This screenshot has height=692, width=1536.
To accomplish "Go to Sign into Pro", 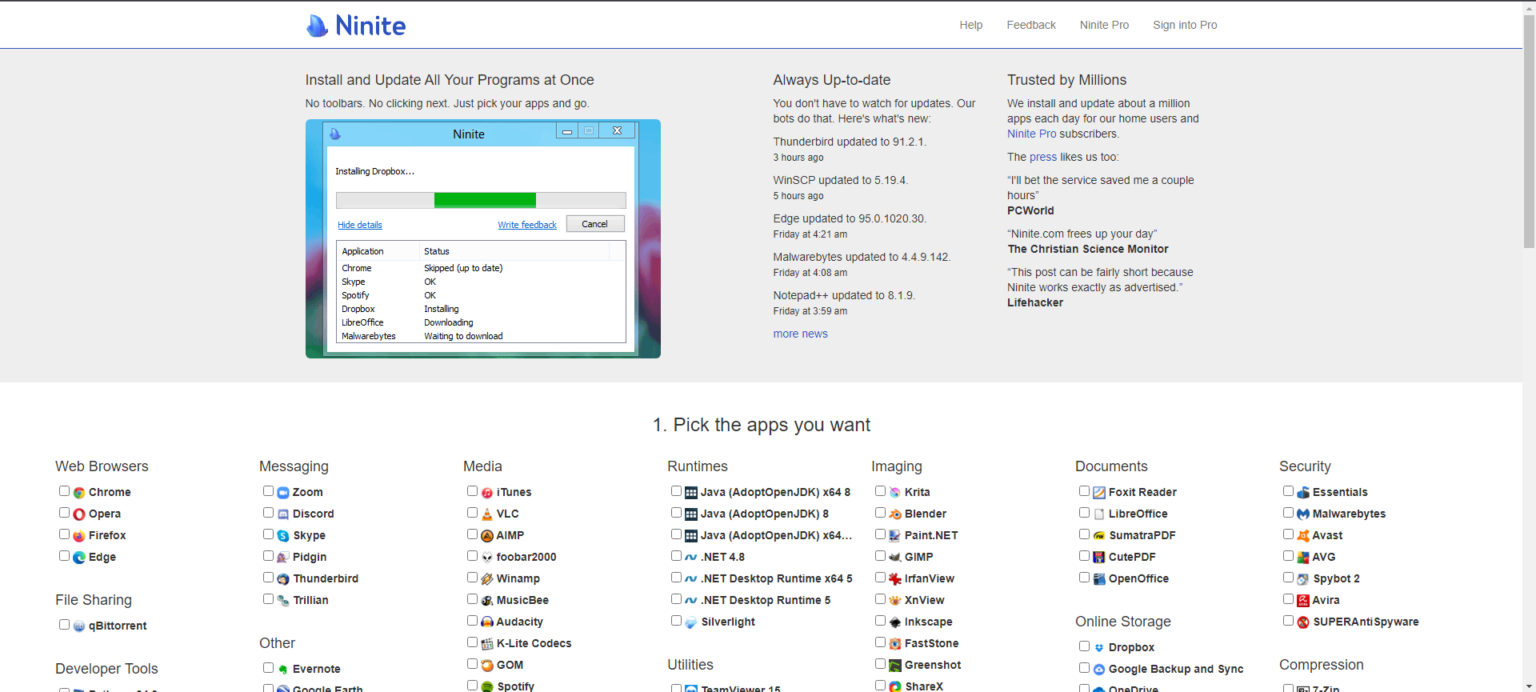I will pyautogui.click(x=1184, y=25).
